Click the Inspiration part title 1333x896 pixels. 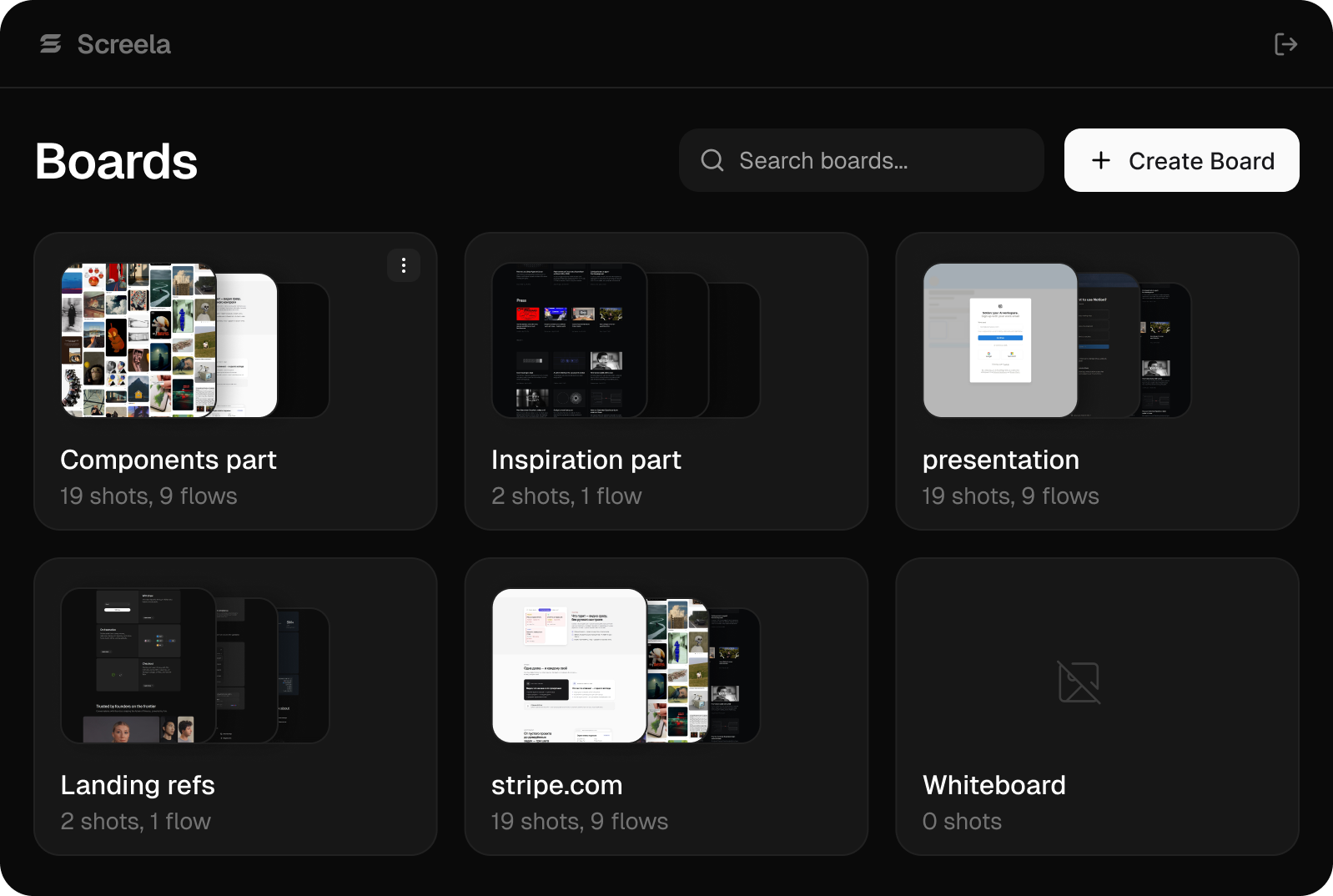click(586, 460)
